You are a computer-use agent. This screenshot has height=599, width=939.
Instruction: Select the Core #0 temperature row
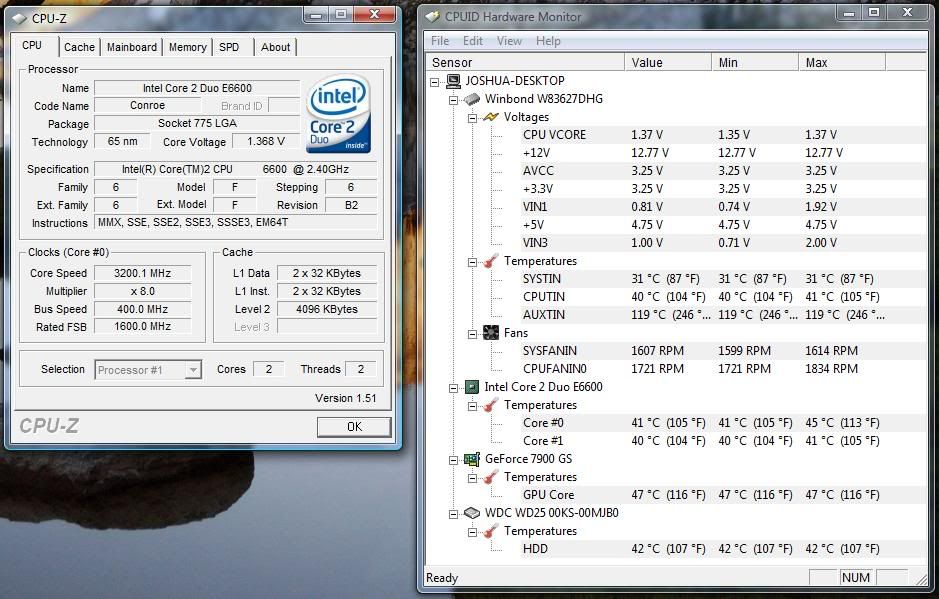[x=723, y=423]
